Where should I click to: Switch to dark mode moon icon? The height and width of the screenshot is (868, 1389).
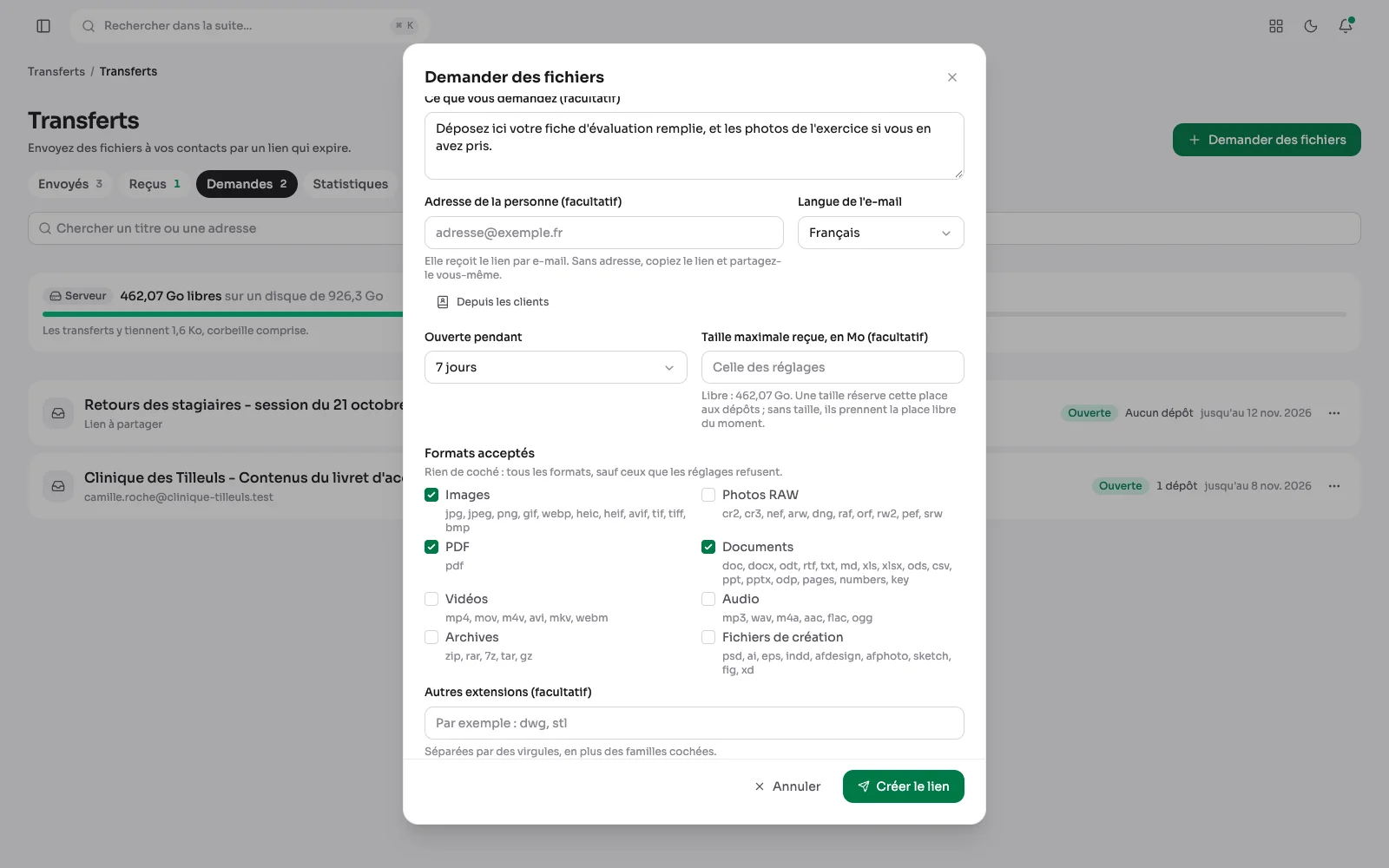pos(1311,26)
